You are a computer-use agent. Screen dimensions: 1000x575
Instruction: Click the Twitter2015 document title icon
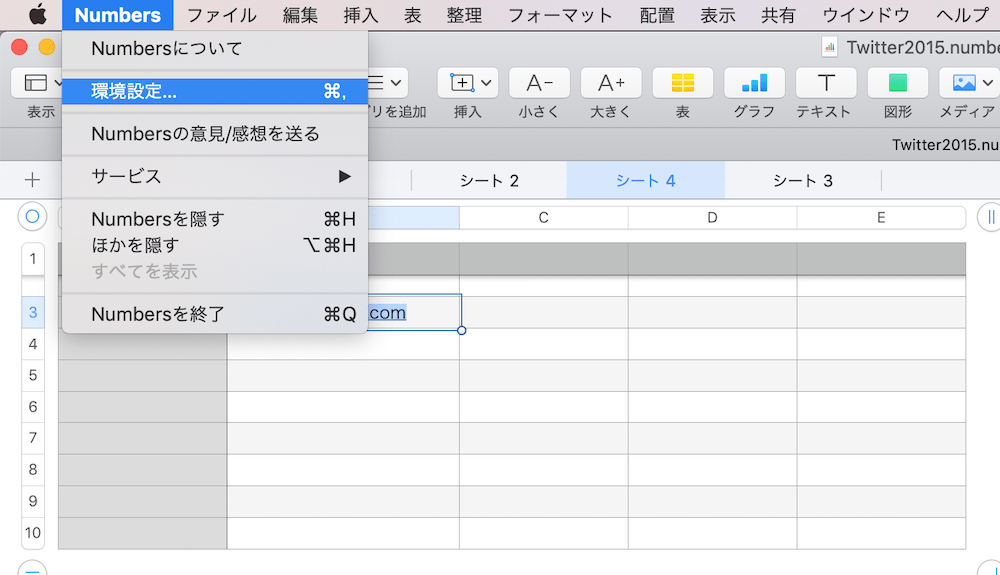829,47
